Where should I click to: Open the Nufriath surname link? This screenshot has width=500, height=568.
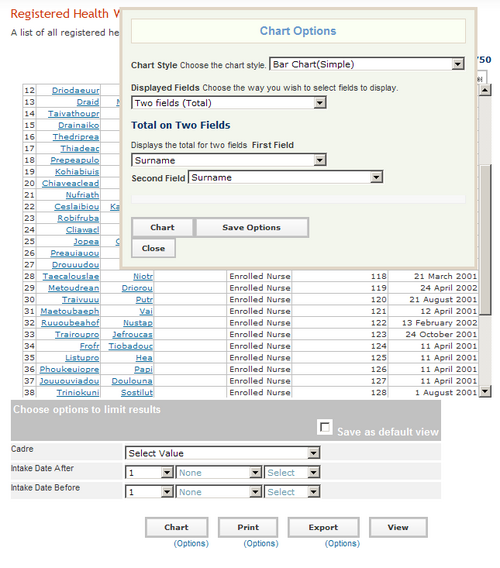click(82, 195)
